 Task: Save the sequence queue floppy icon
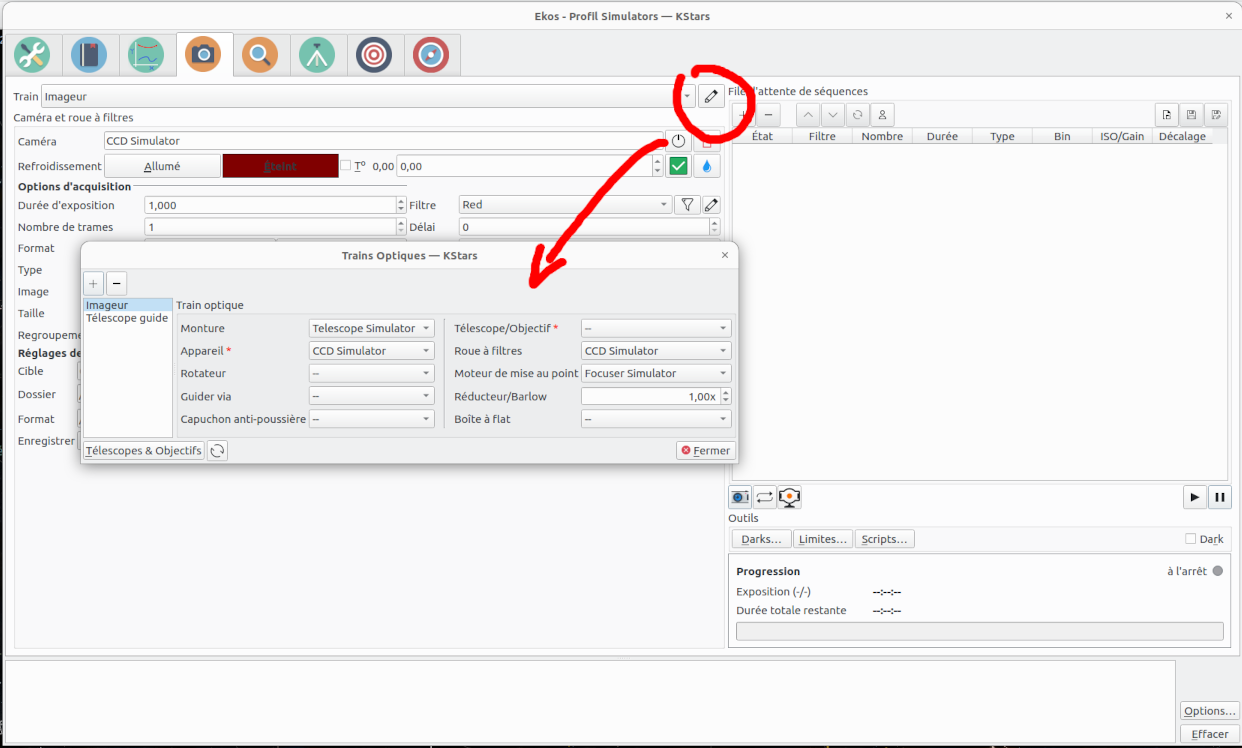point(1191,114)
